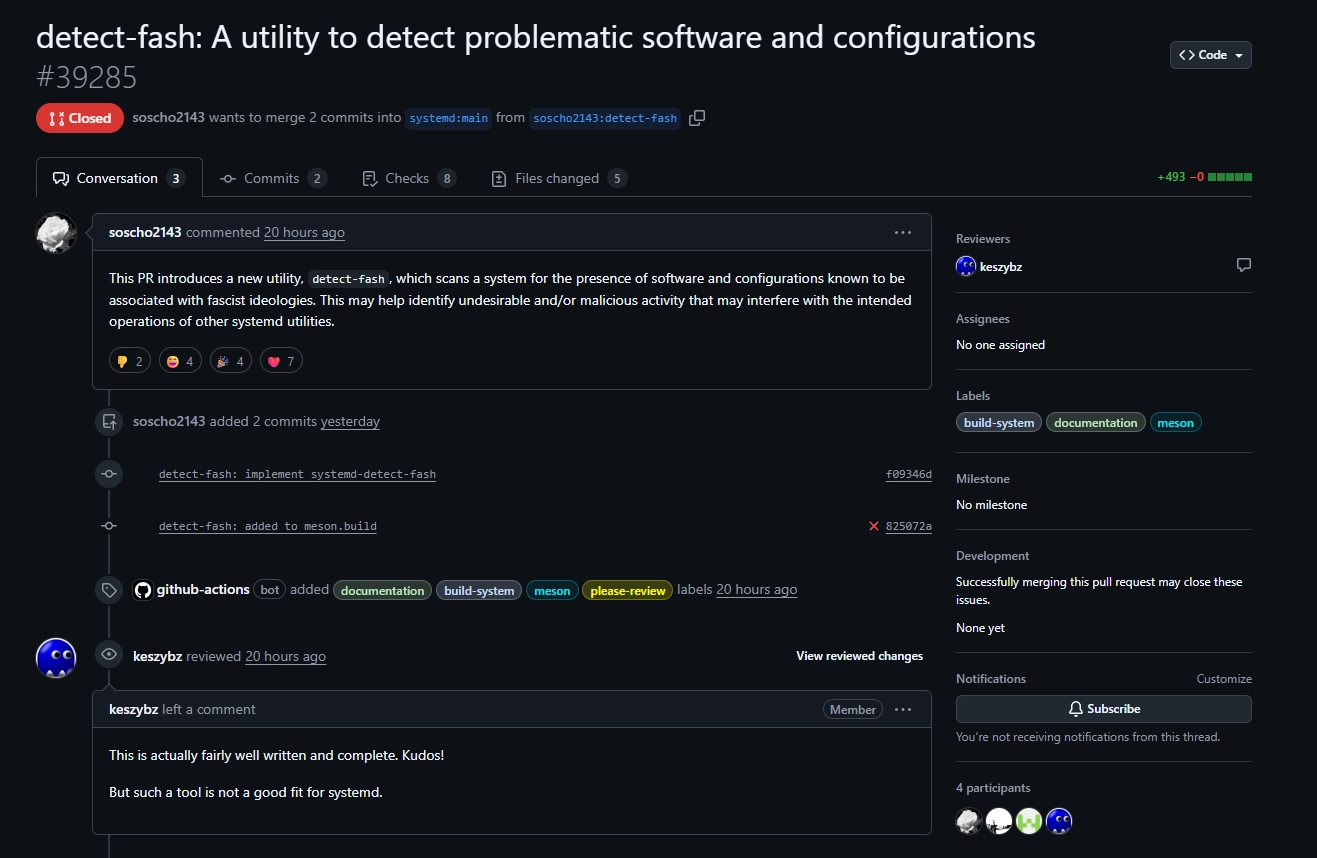This screenshot has width=1317, height=858.
Task: Open commit hash f09346d
Action: 908,474
